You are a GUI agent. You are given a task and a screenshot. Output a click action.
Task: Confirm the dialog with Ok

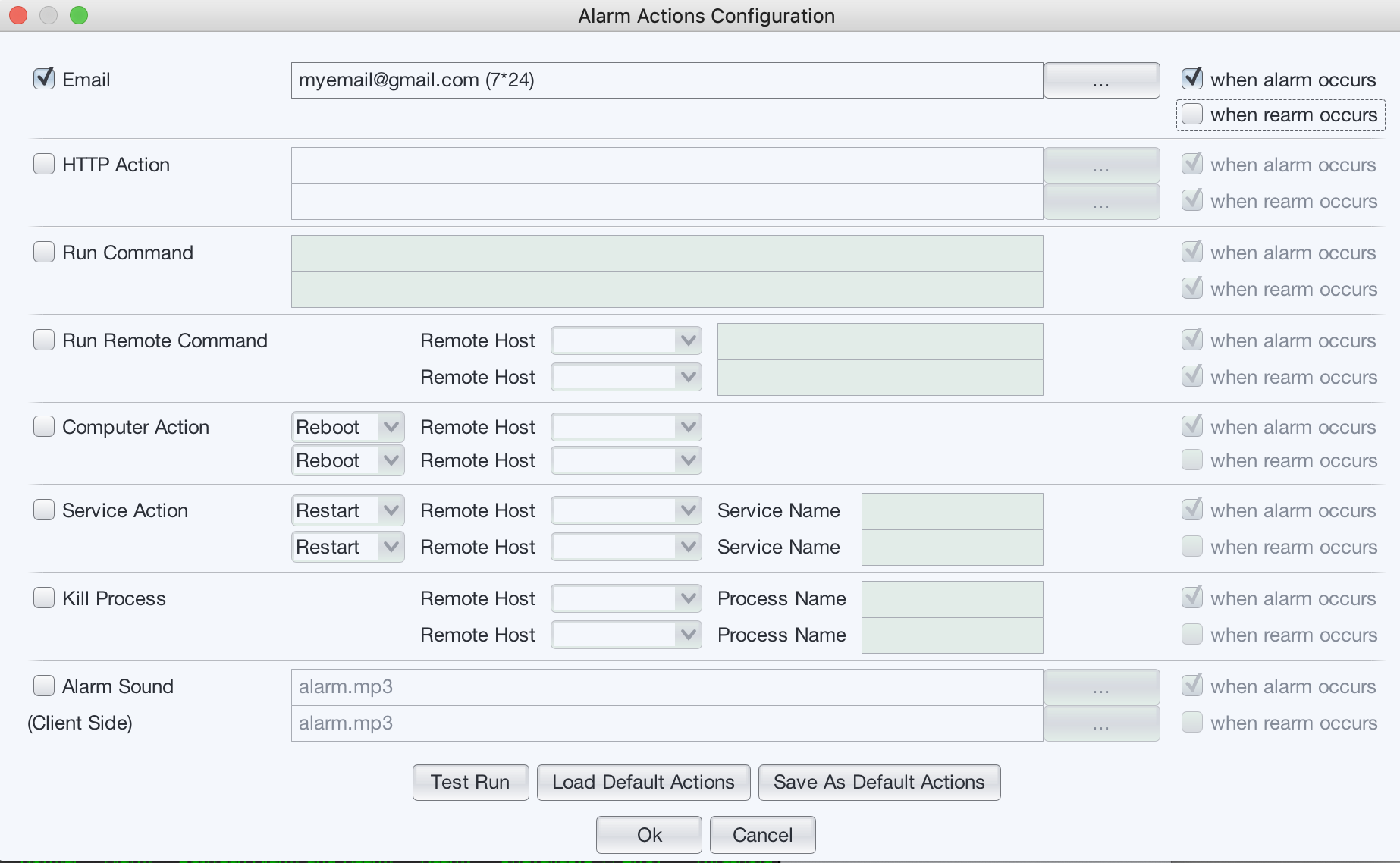pyautogui.click(x=649, y=834)
